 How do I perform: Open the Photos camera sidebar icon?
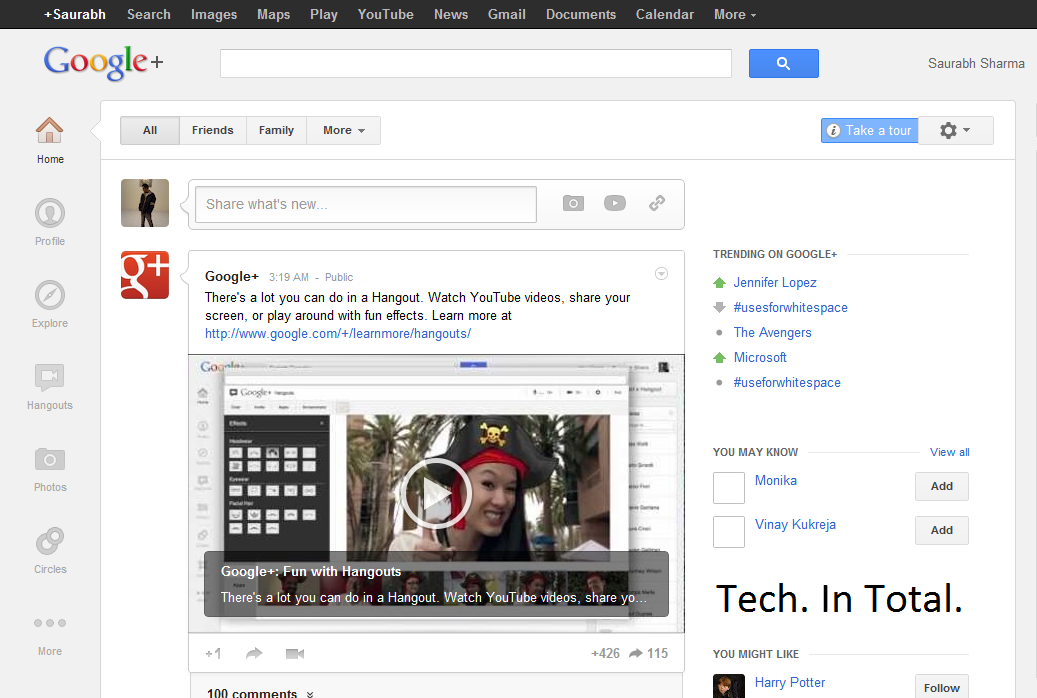[x=50, y=459]
